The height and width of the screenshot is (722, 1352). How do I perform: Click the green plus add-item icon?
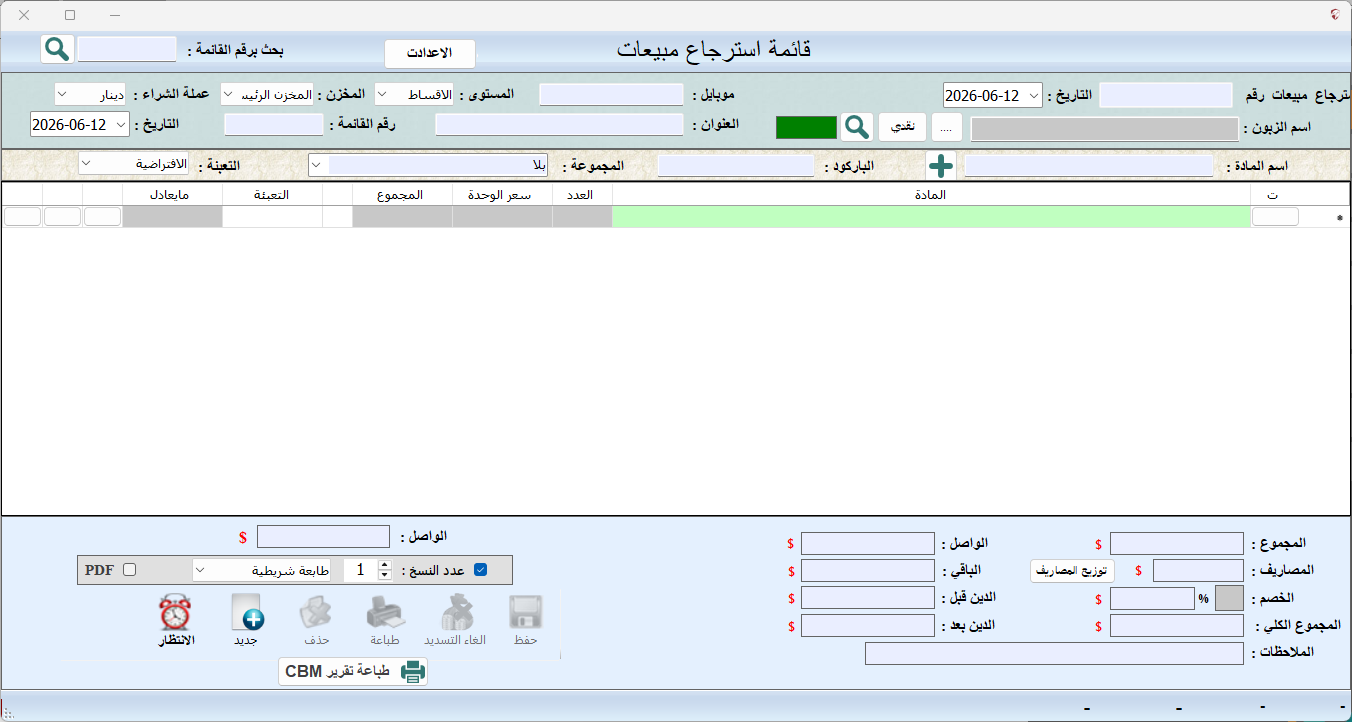(x=941, y=165)
